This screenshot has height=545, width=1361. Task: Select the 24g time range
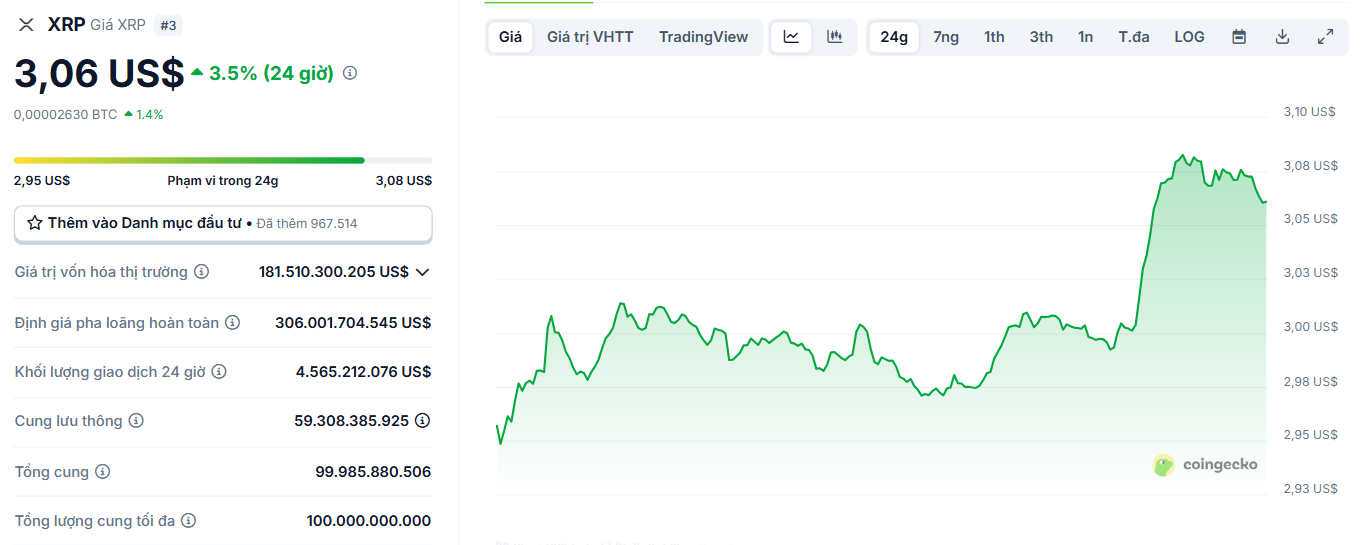pyautogui.click(x=894, y=37)
